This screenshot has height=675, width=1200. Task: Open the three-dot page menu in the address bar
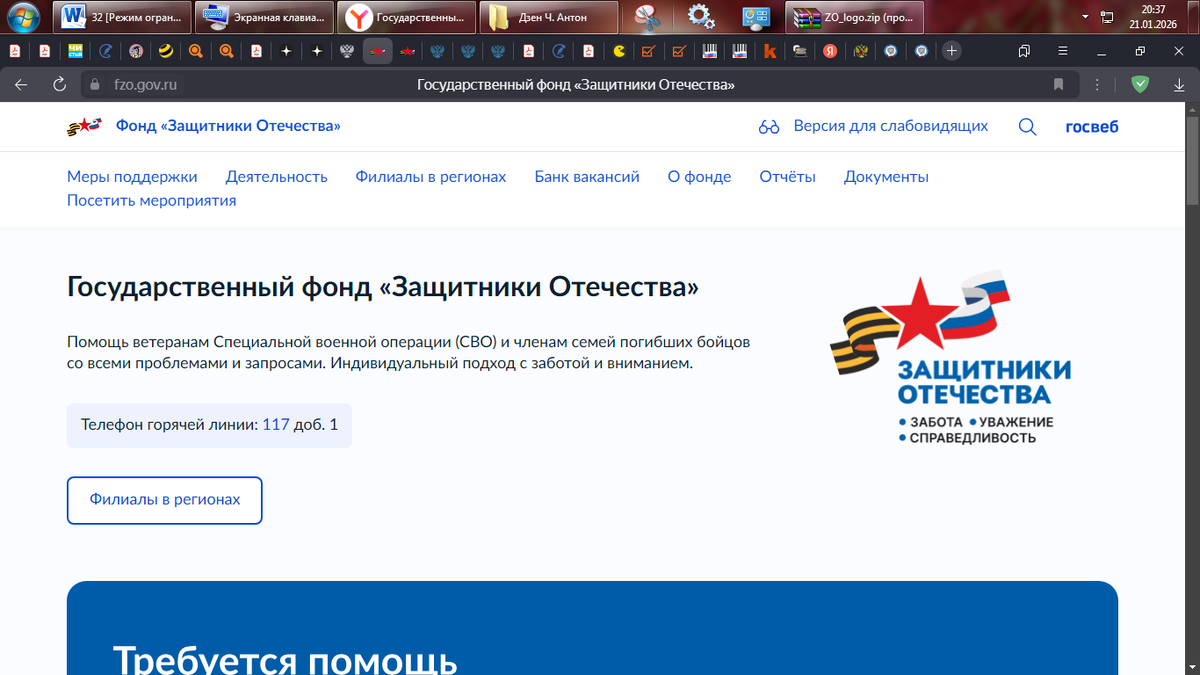pyautogui.click(x=1098, y=85)
